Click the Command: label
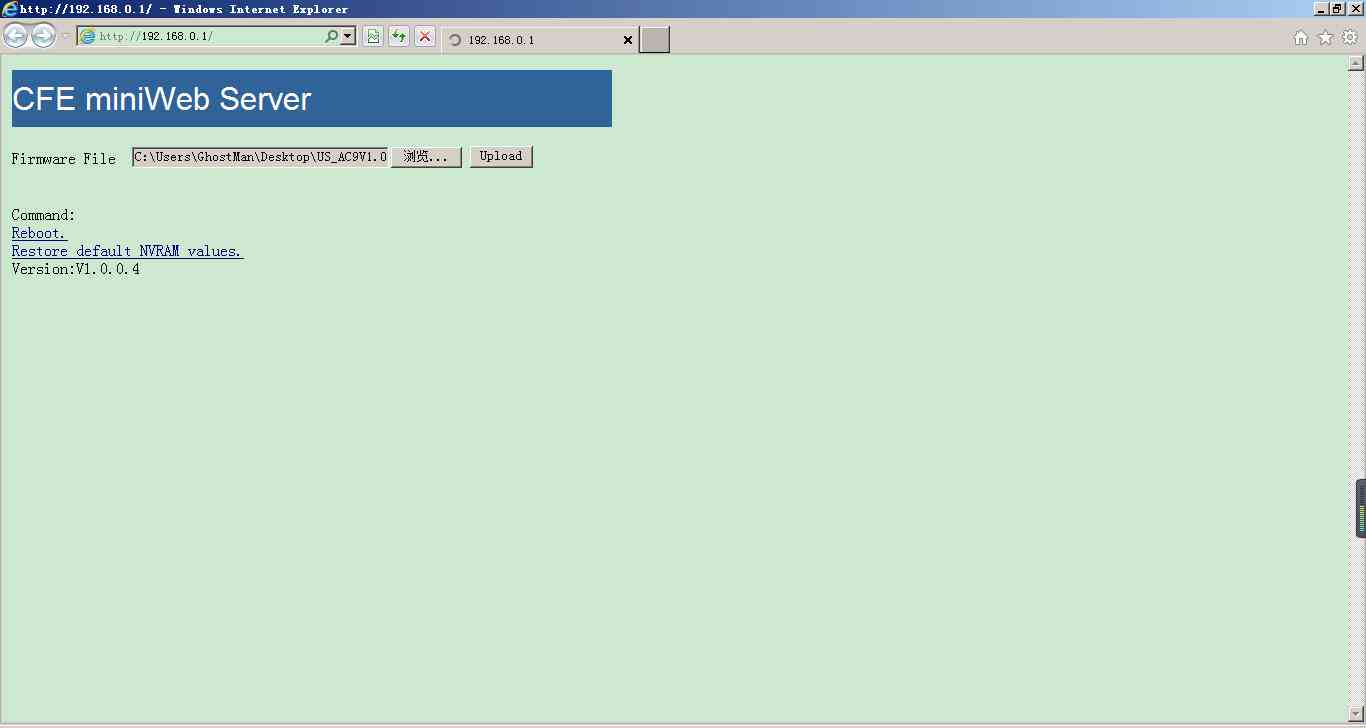1366x728 pixels. coord(44,215)
